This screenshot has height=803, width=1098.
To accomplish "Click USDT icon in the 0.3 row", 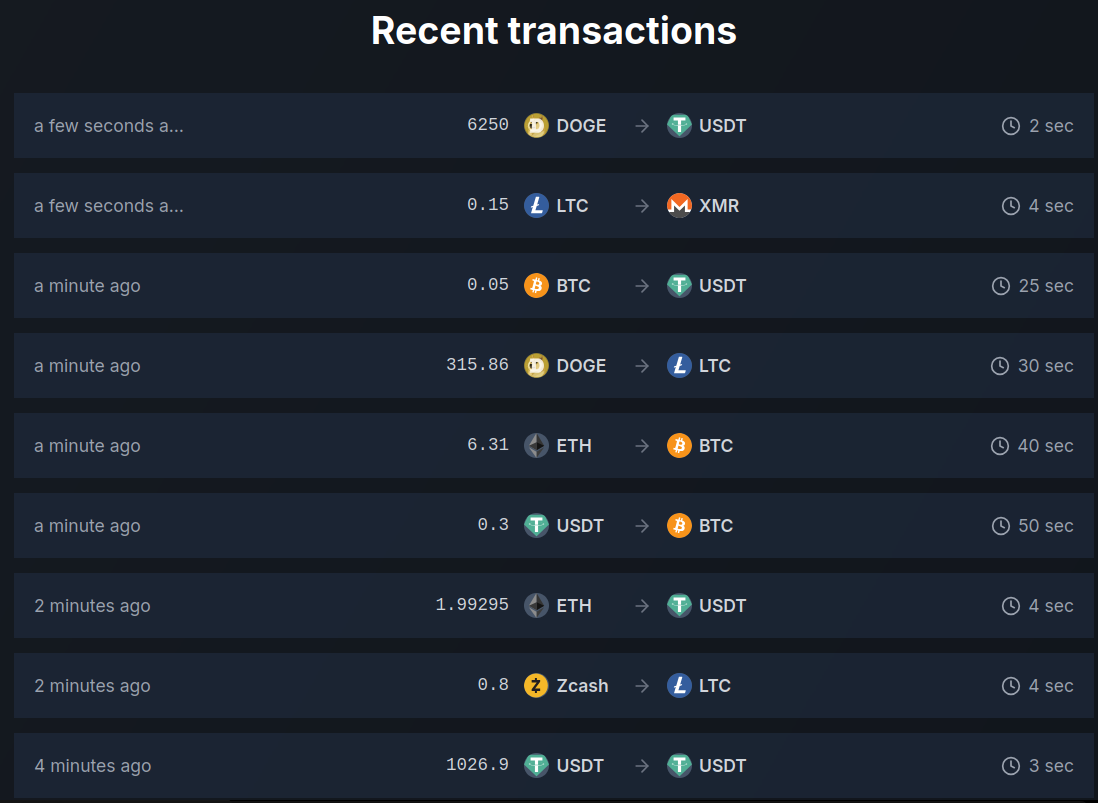I will click(536, 526).
